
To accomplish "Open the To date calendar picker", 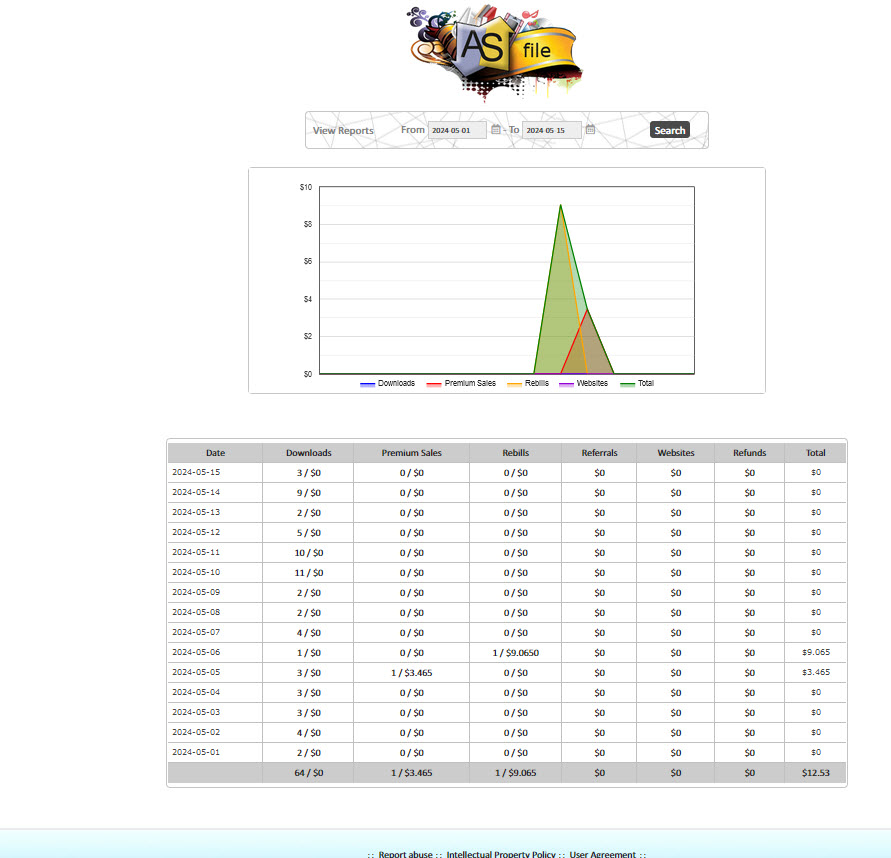I will (x=590, y=130).
